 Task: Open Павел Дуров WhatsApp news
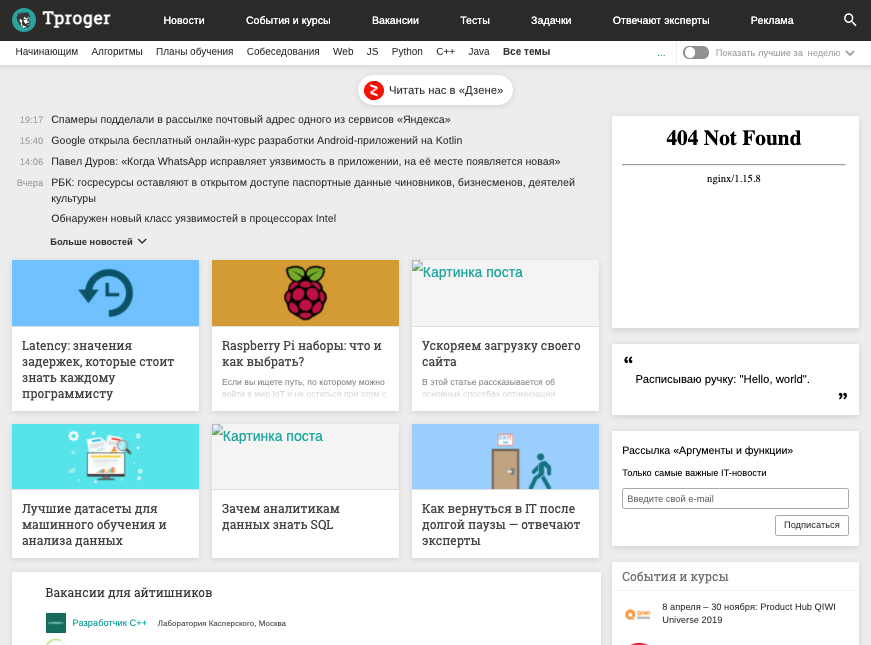click(x=306, y=162)
